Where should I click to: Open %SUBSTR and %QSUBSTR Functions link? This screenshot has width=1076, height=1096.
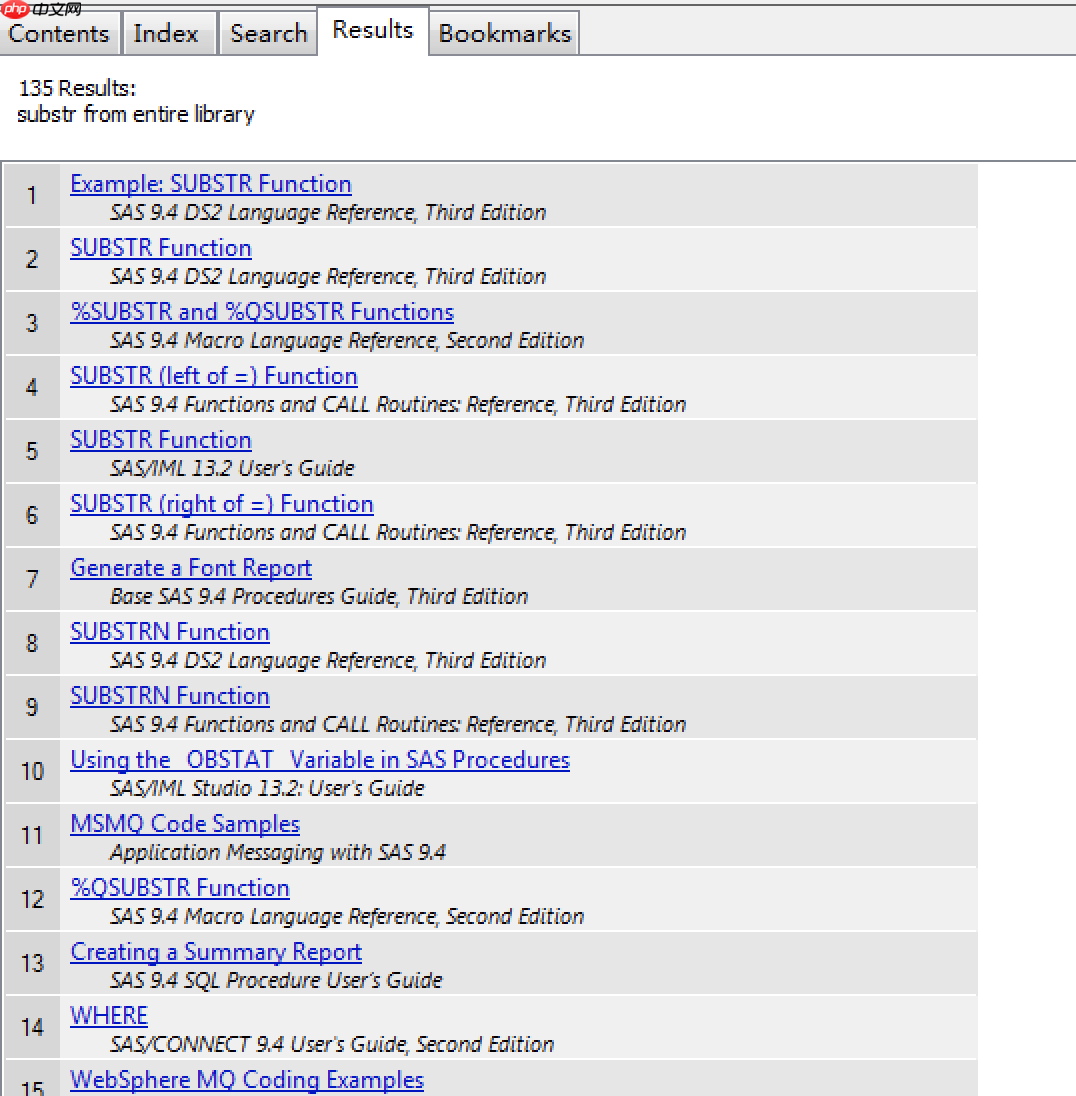coord(262,312)
